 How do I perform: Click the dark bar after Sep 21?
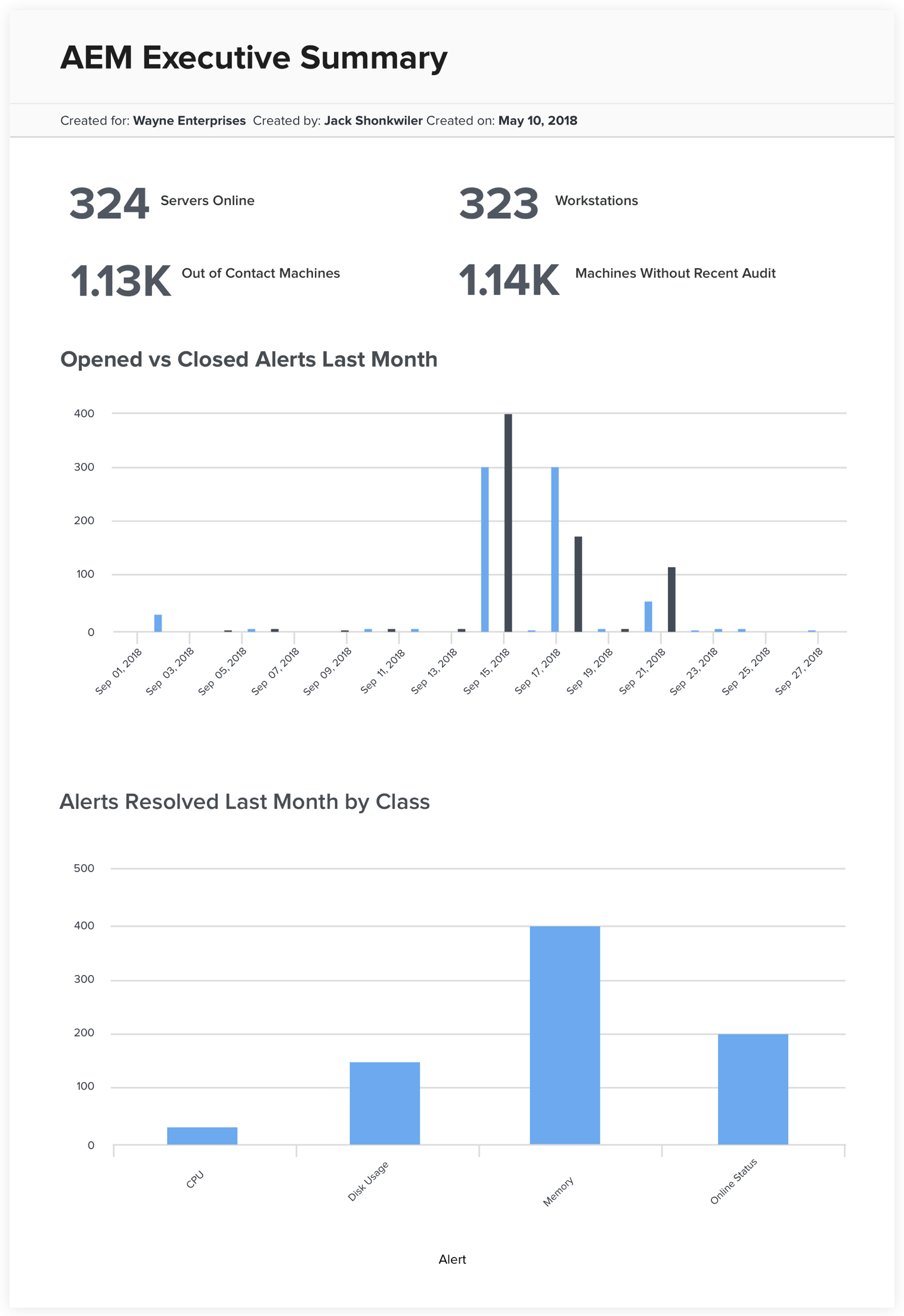click(x=671, y=600)
